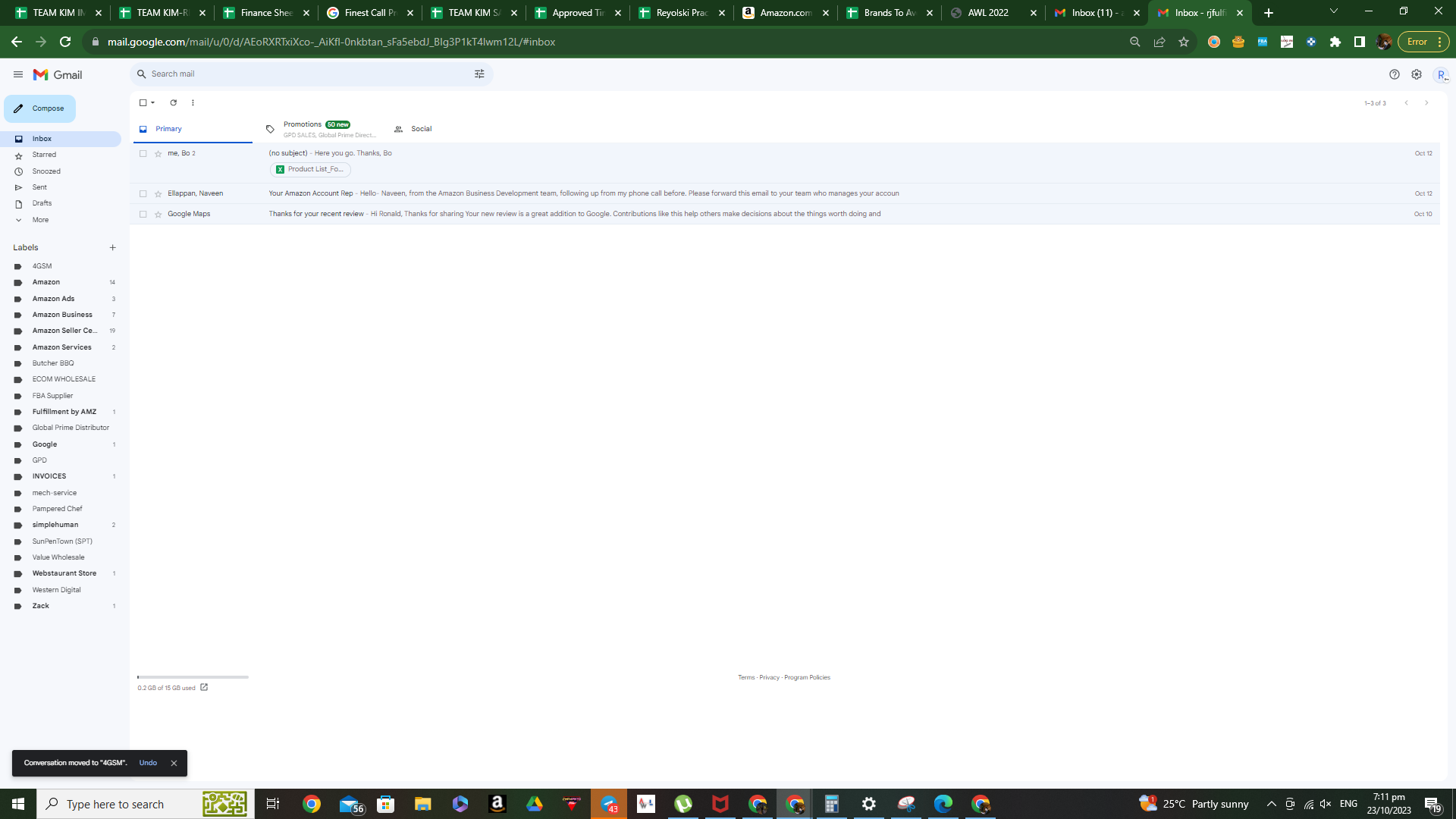Screen dimensions: 1456x819
Task: Open Gmail Support help icon
Action: click(1394, 74)
